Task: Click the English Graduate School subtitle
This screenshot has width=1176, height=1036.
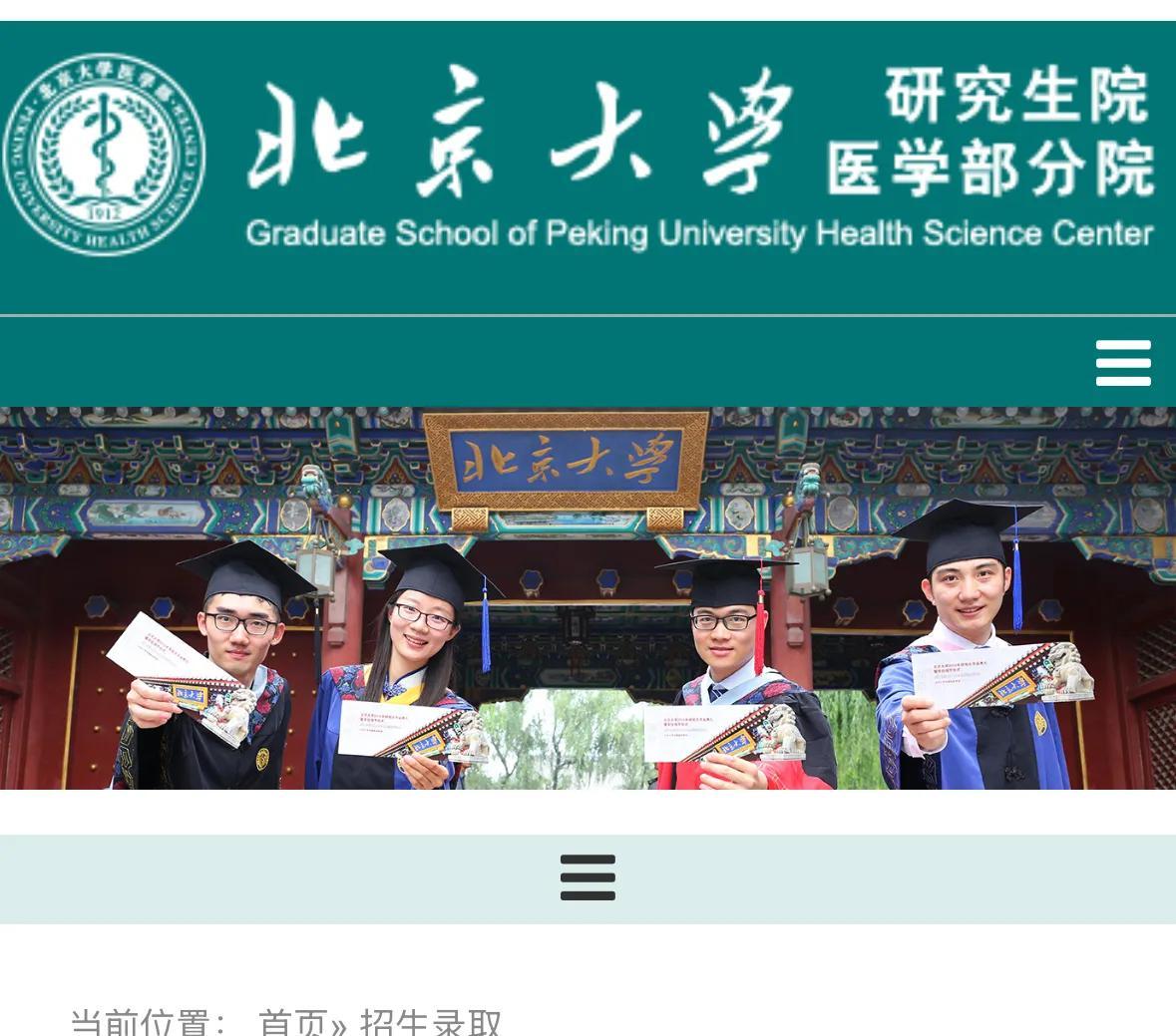Action: (699, 233)
